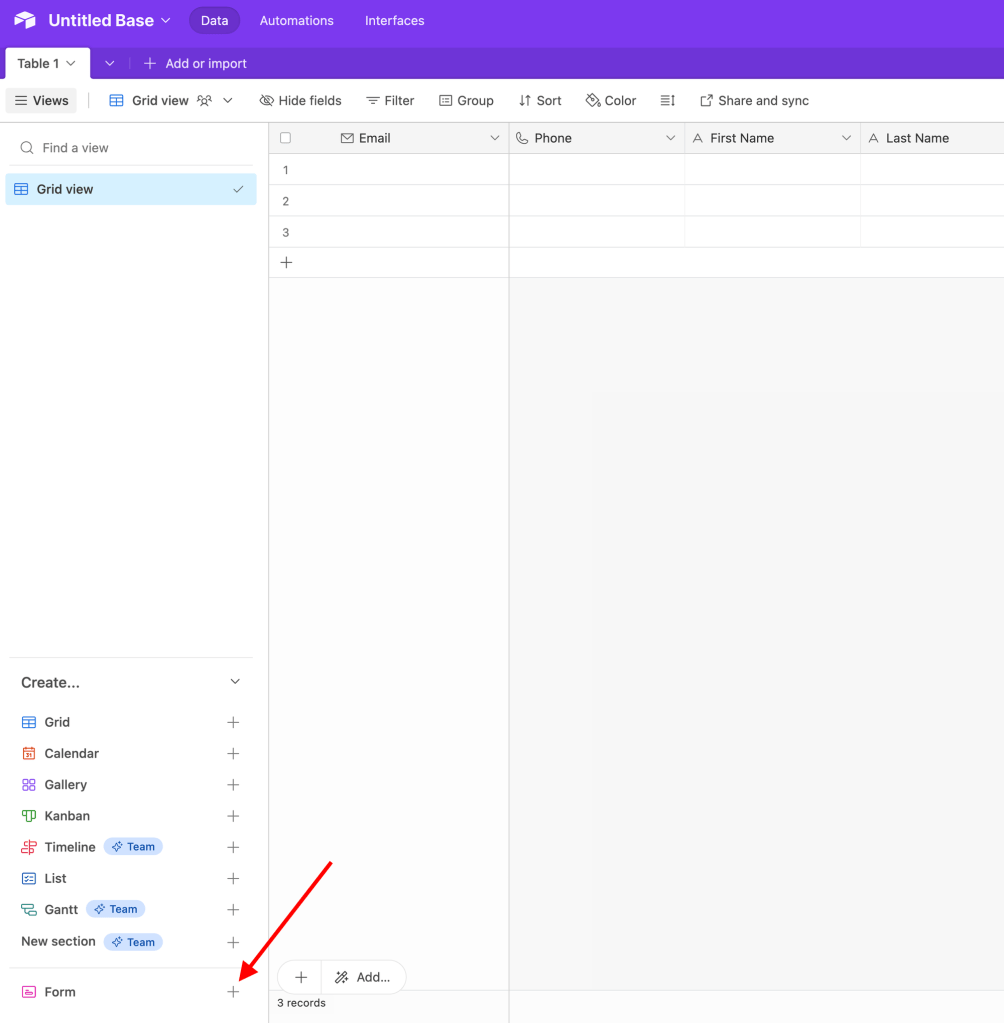Open the Email field dropdown arrow

pos(494,138)
